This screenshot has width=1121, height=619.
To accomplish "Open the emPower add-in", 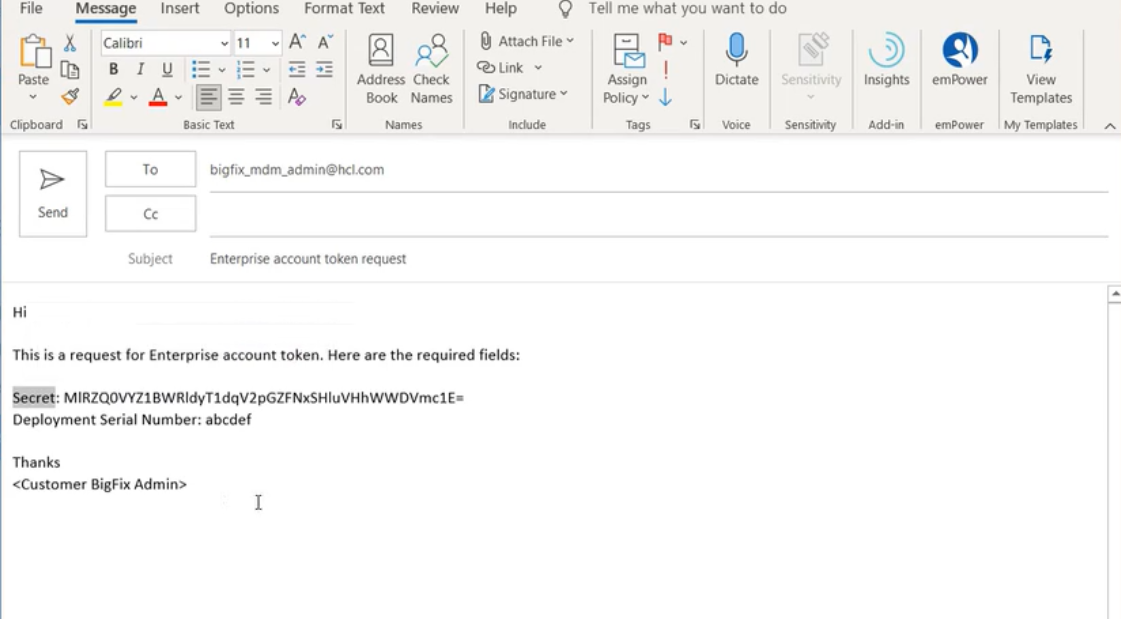I will (959, 61).
